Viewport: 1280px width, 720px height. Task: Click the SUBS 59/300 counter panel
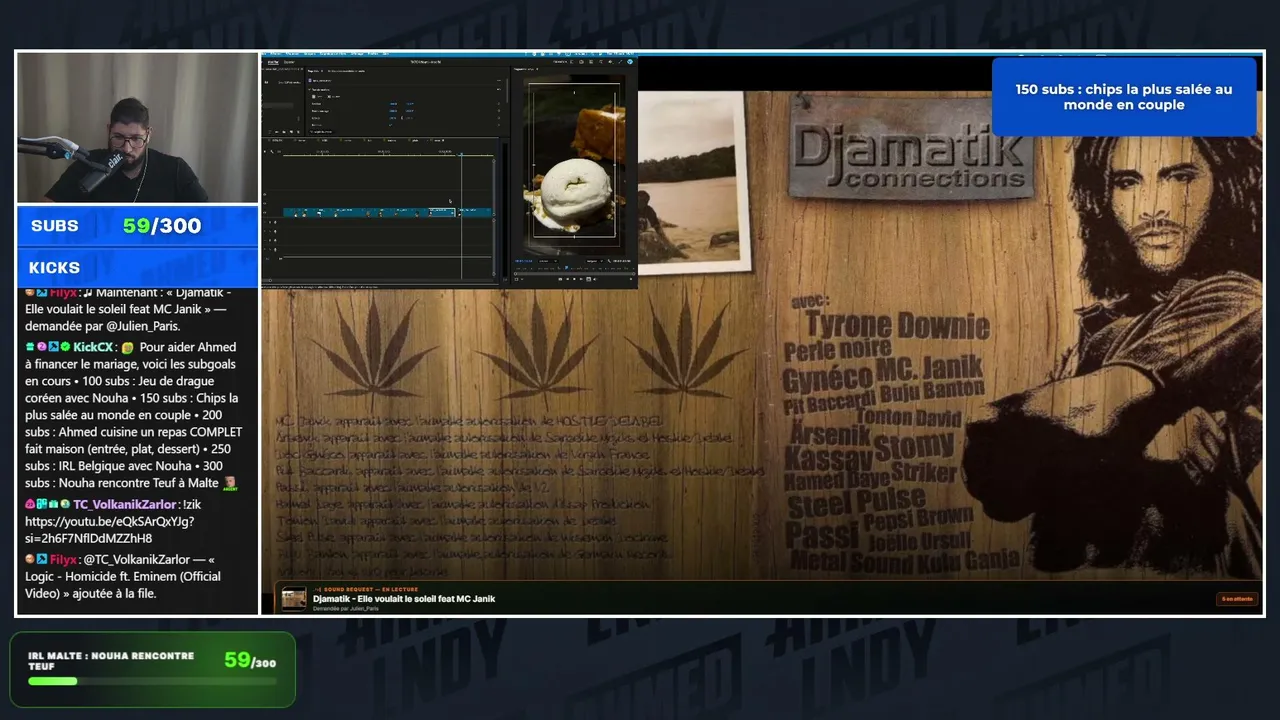(138, 226)
